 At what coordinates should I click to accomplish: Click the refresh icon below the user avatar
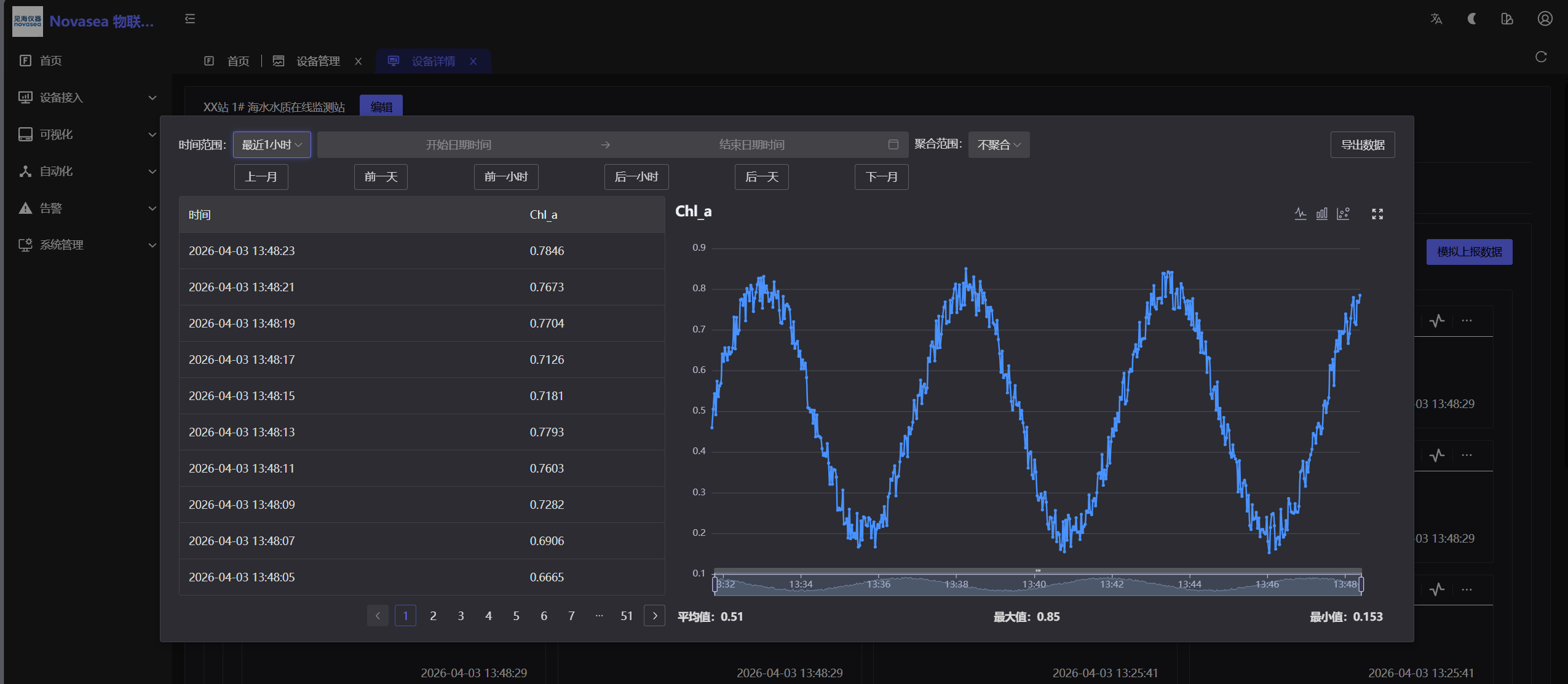[1541, 57]
